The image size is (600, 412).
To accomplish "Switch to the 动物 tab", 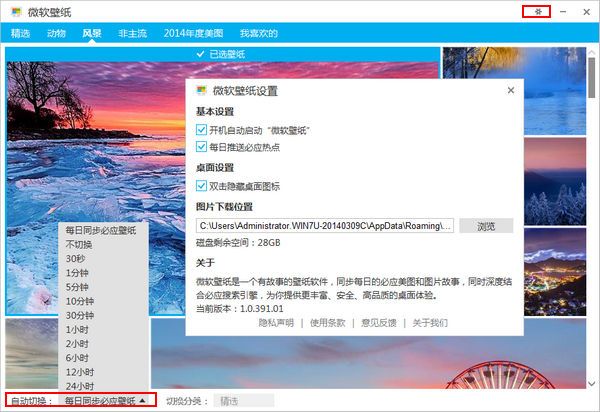I will [56, 33].
